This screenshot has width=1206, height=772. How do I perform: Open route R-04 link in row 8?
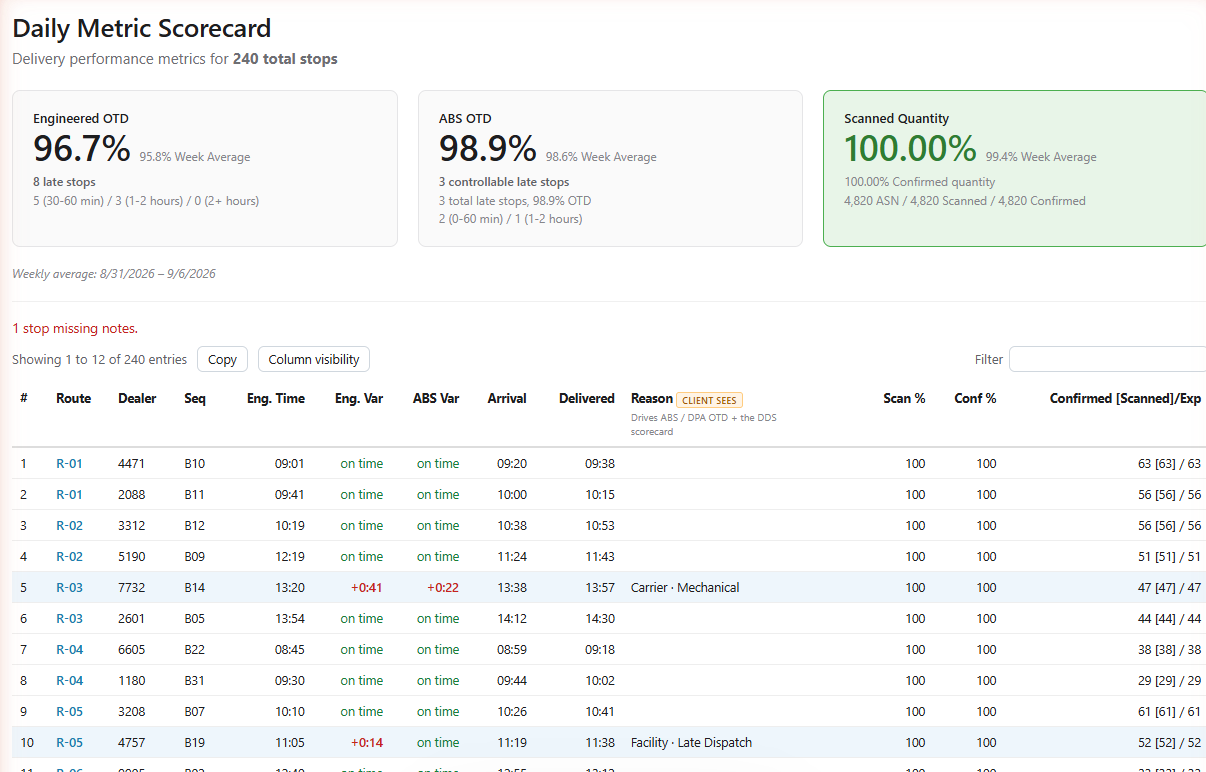pyautogui.click(x=69, y=680)
